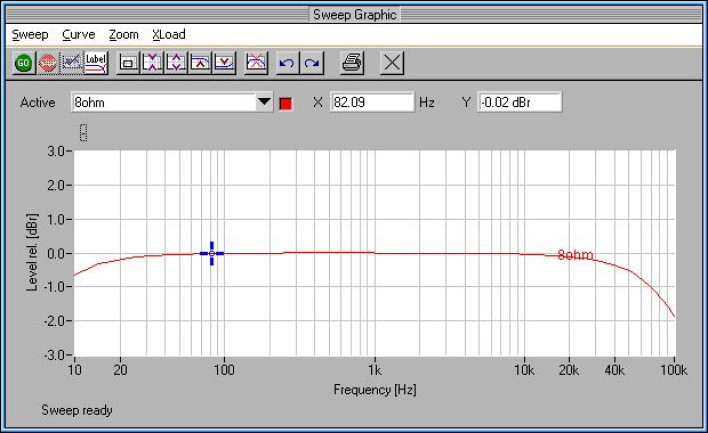
Task: Click the crossed curves icon
Action: [x=256, y=63]
